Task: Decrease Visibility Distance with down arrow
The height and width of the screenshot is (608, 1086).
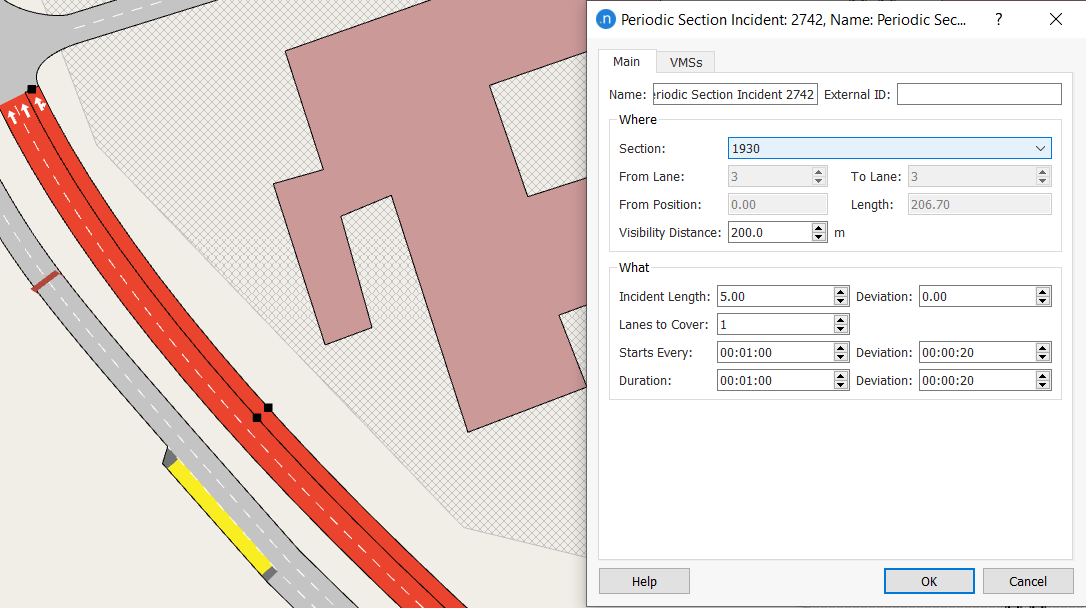Action: [819, 237]
